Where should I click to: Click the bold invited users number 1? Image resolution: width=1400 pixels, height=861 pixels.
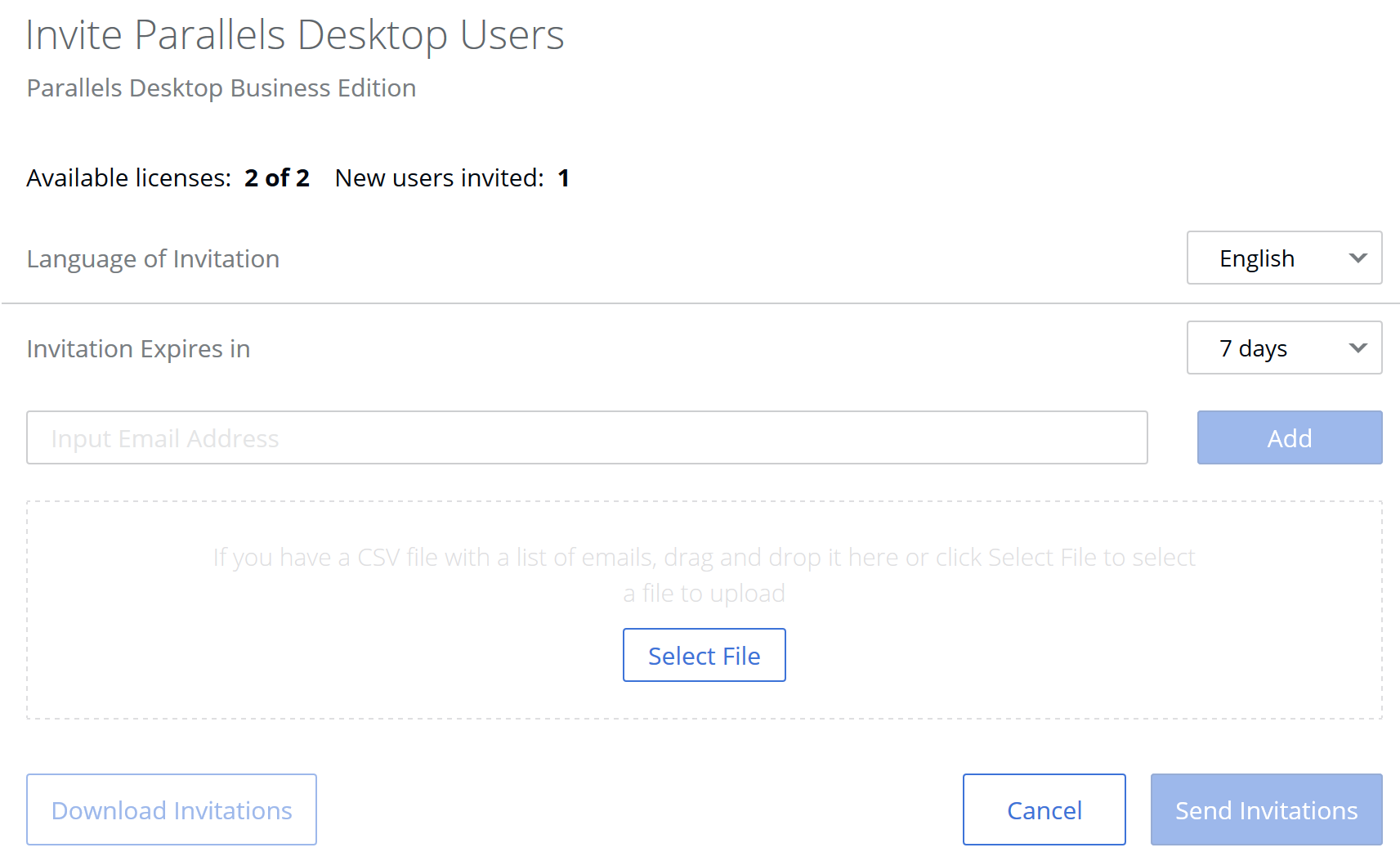click(x=563, y=178)
